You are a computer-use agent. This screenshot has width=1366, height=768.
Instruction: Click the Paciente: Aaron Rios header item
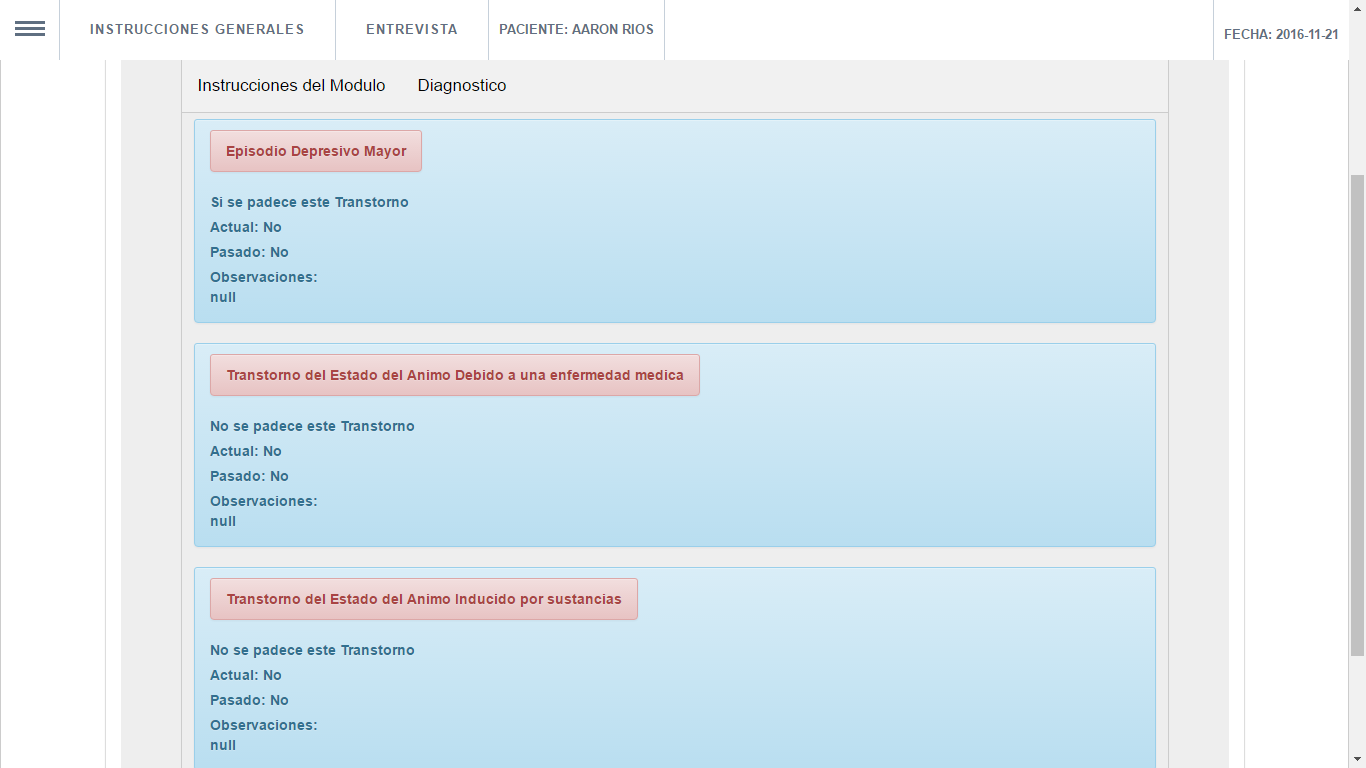pos(576,30)
